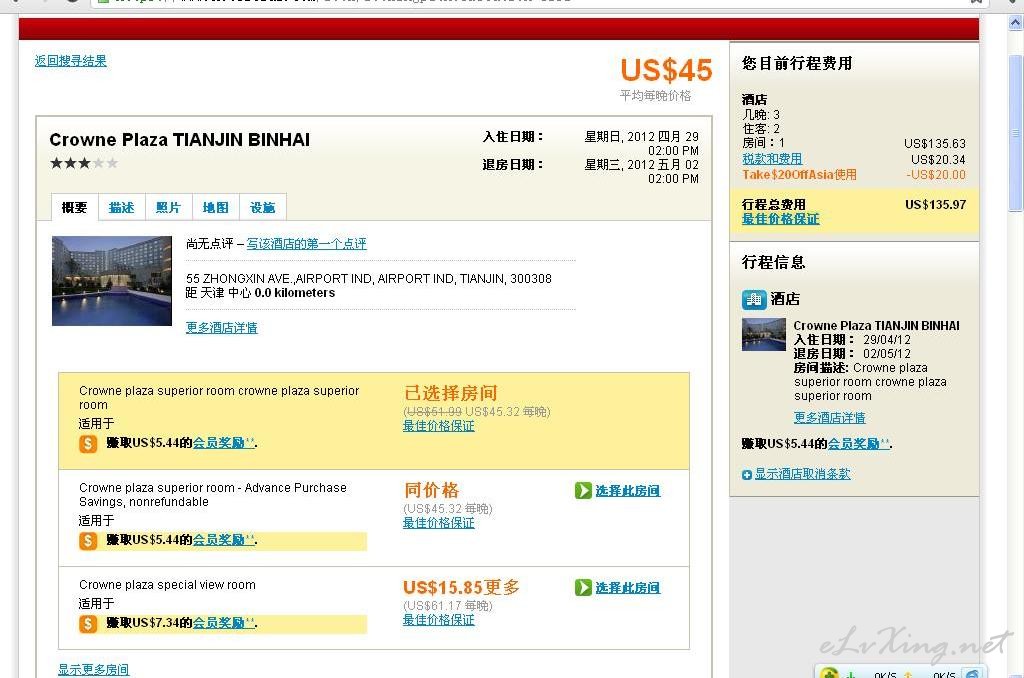Screen dimensions: 1024x678
Task: Click 最佳价格保证 in trip total box
Action: [780, 219]
